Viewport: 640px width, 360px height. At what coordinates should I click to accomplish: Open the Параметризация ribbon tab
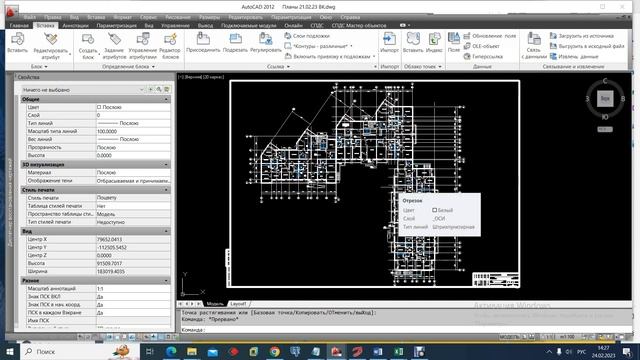pyautogui.click(x=116, y=25)
